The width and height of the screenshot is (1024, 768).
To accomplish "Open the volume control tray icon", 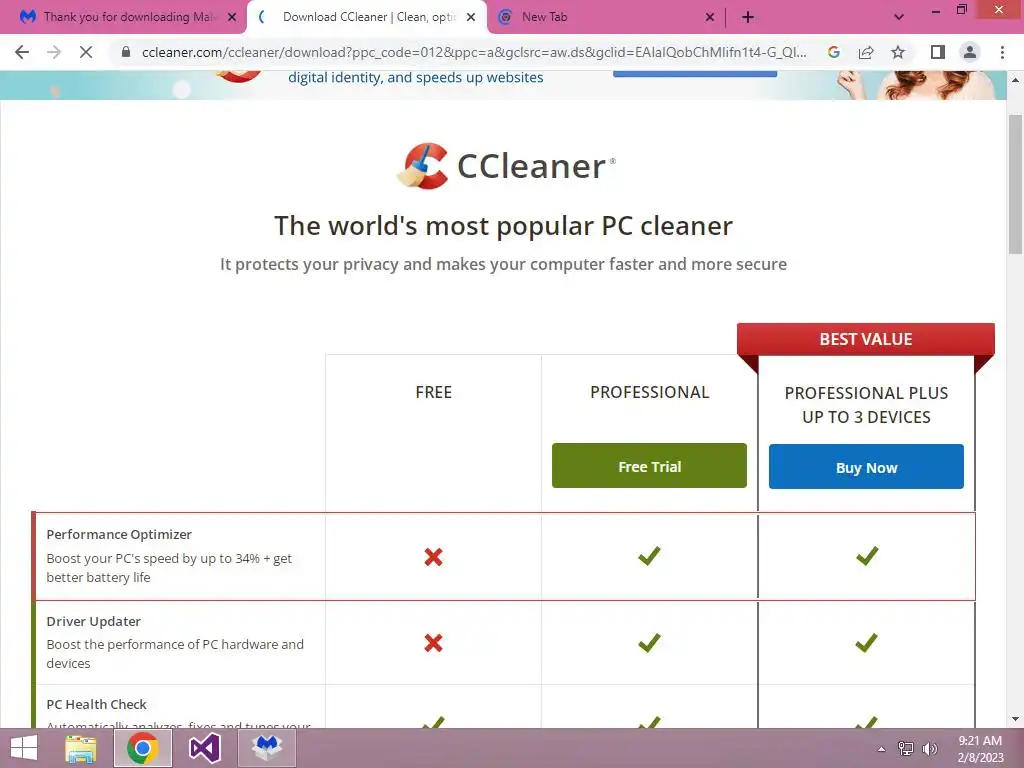I will (929, 748).
